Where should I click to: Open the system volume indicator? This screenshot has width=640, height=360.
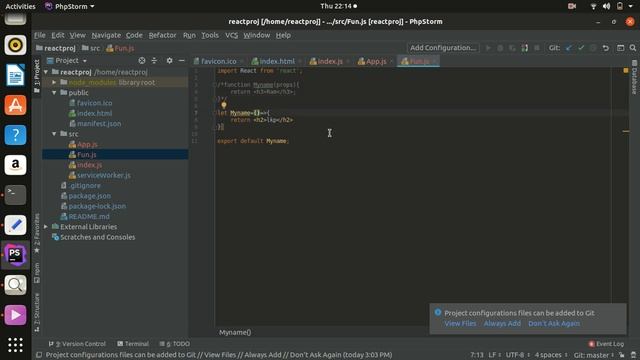click(x=607, y=6)
